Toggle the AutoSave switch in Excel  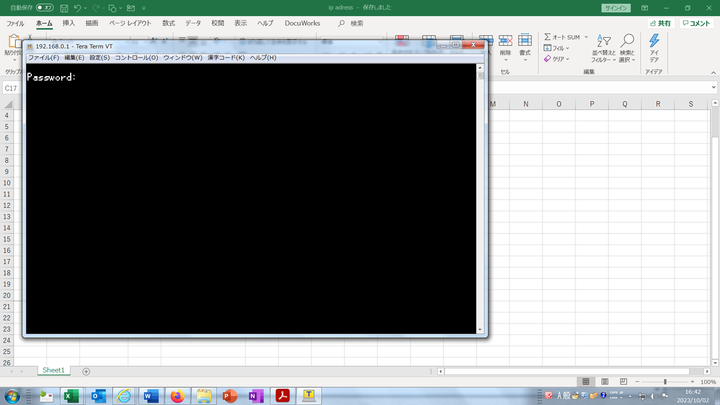click(x=44, y=7)
